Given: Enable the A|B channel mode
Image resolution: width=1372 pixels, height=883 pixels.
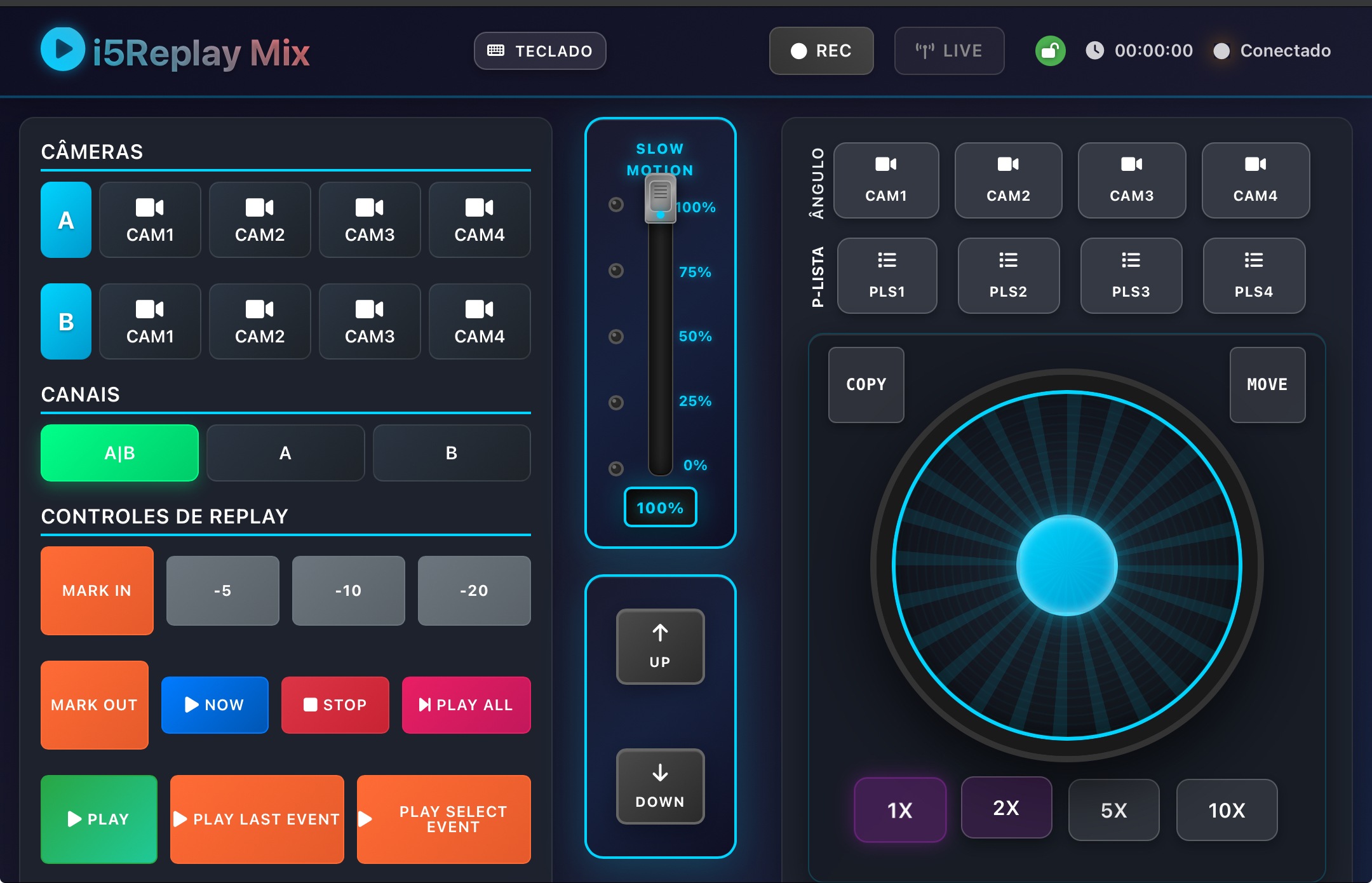Looking at the screenshot, I should click(x=119, y=452).
